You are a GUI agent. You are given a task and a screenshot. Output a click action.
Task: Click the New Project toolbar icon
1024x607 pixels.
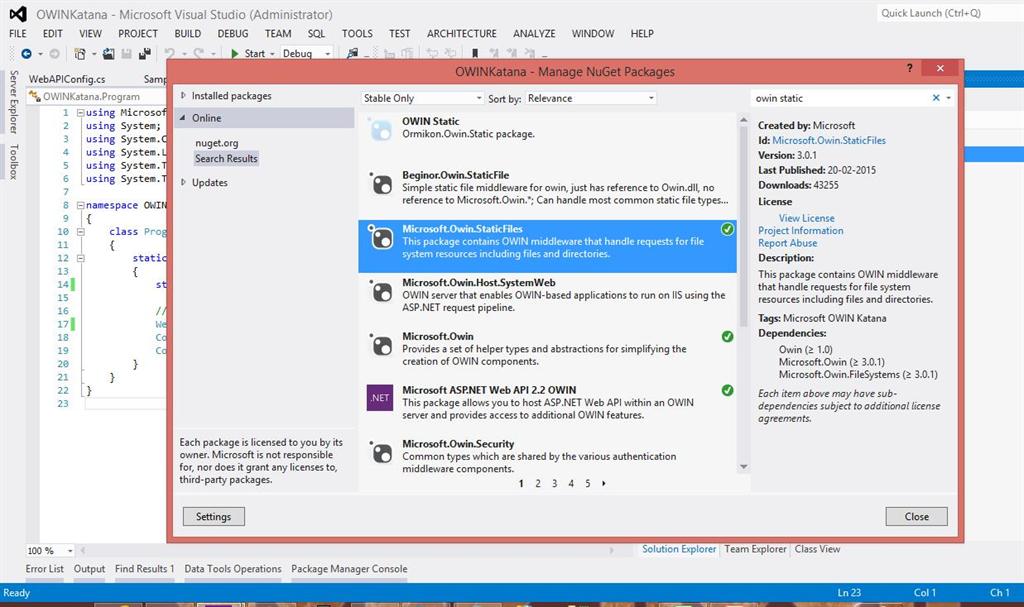(x=80, y=54)
